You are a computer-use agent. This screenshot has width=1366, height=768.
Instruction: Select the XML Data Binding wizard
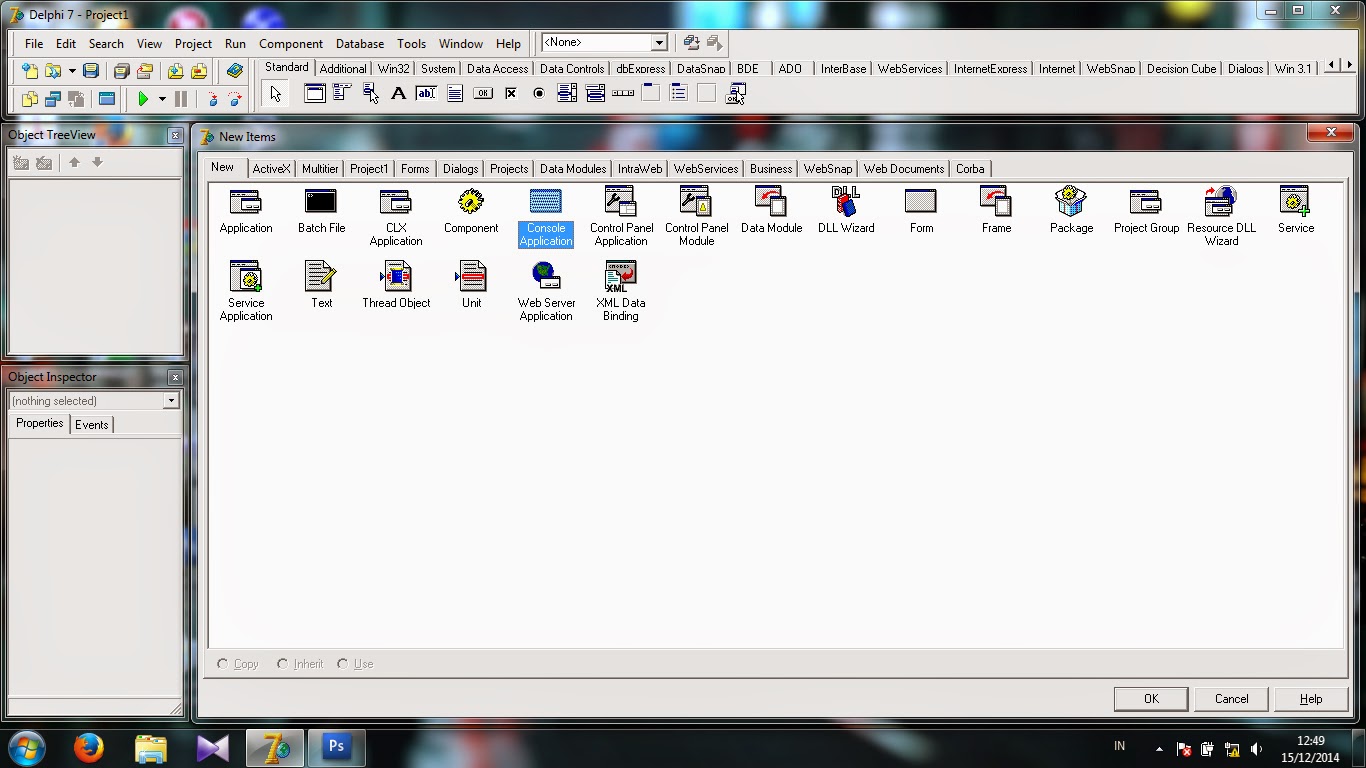pos(619,282)
